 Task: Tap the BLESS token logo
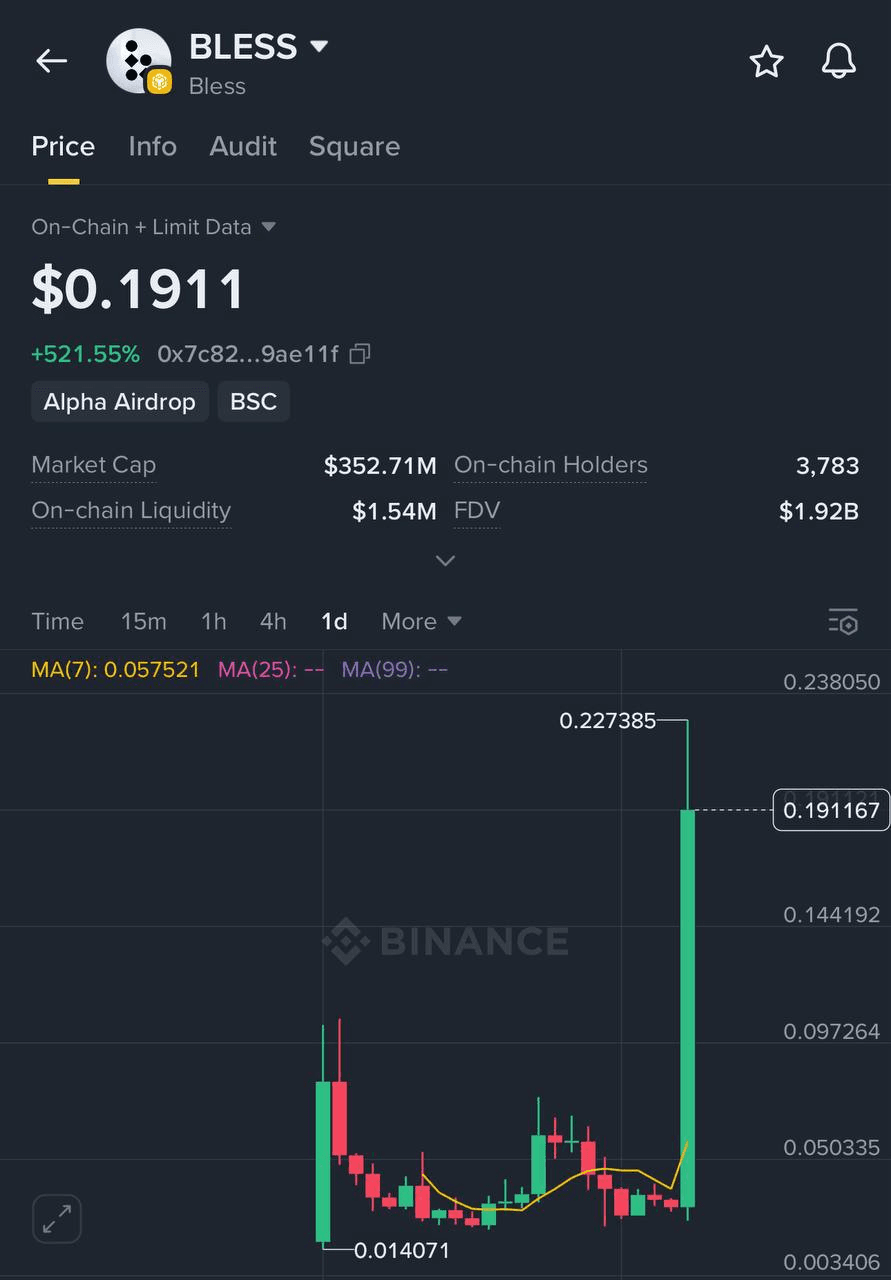pyautogui.click(x=139, y=61)
